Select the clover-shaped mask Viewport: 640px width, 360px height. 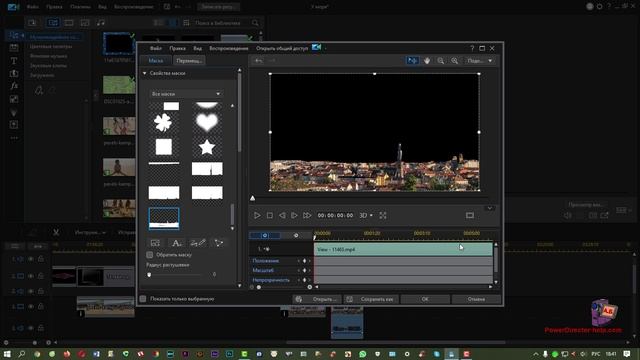point(163,123)
